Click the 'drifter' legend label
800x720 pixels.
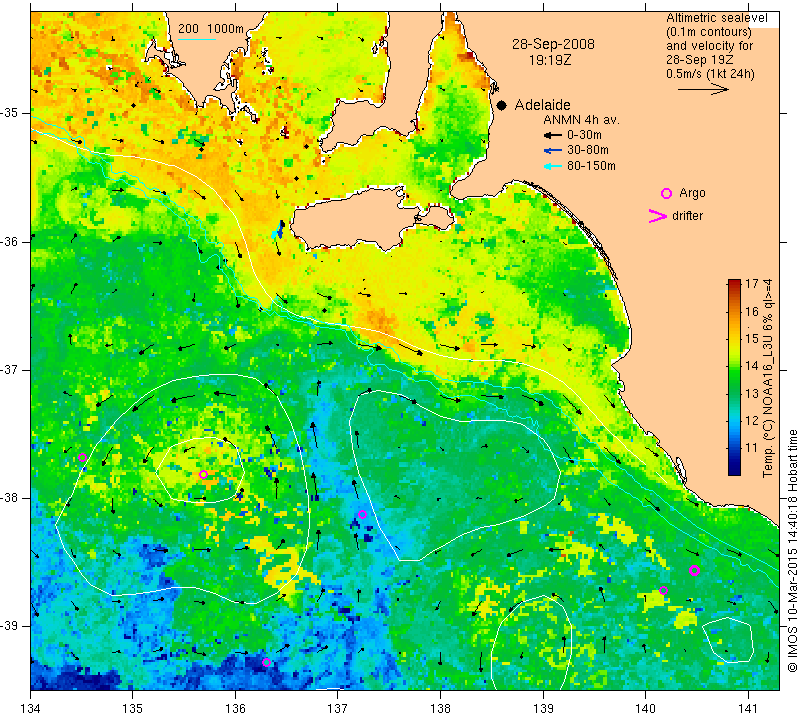pos(687,216)
